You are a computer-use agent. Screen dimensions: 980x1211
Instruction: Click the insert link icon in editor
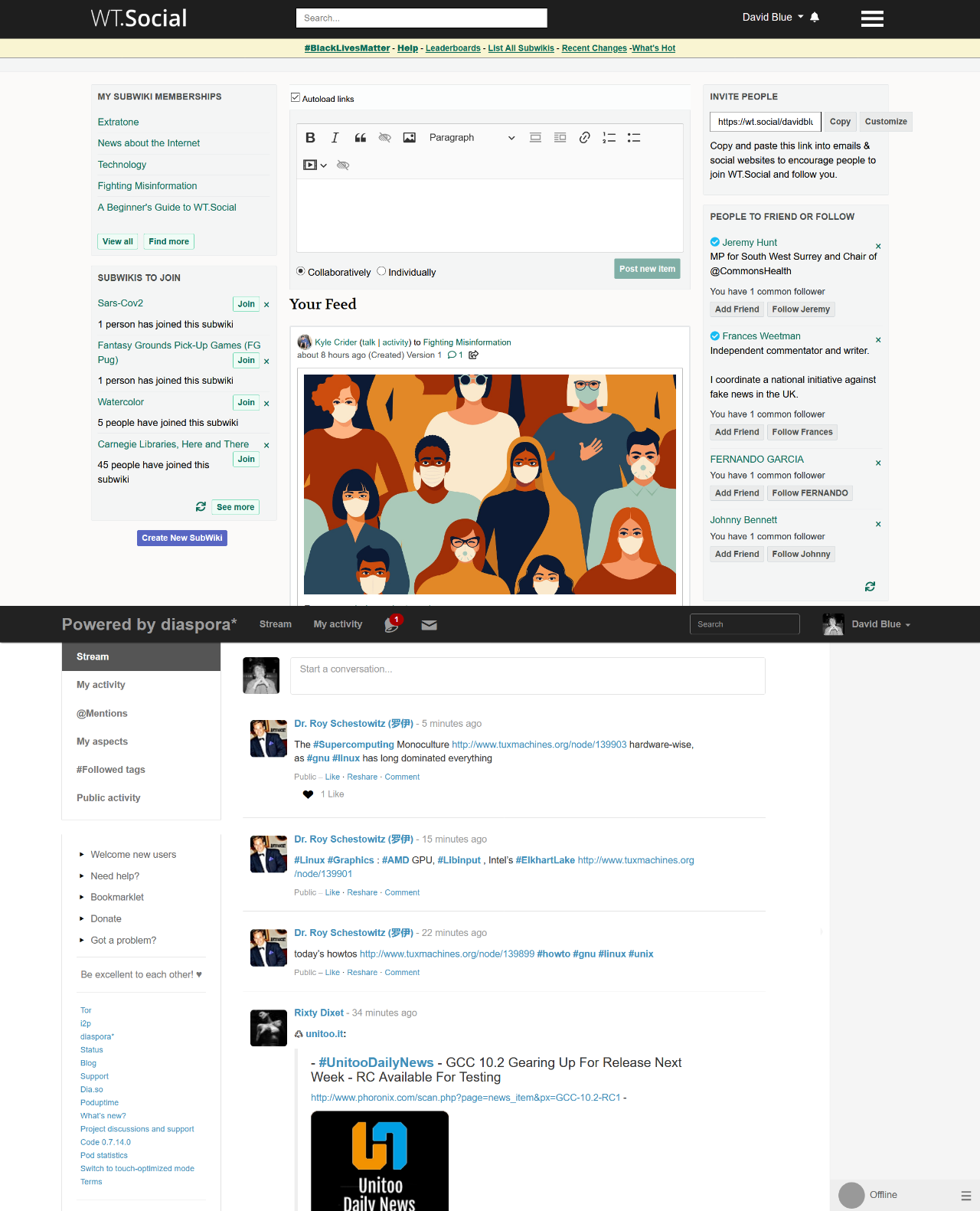click(584, 138)
